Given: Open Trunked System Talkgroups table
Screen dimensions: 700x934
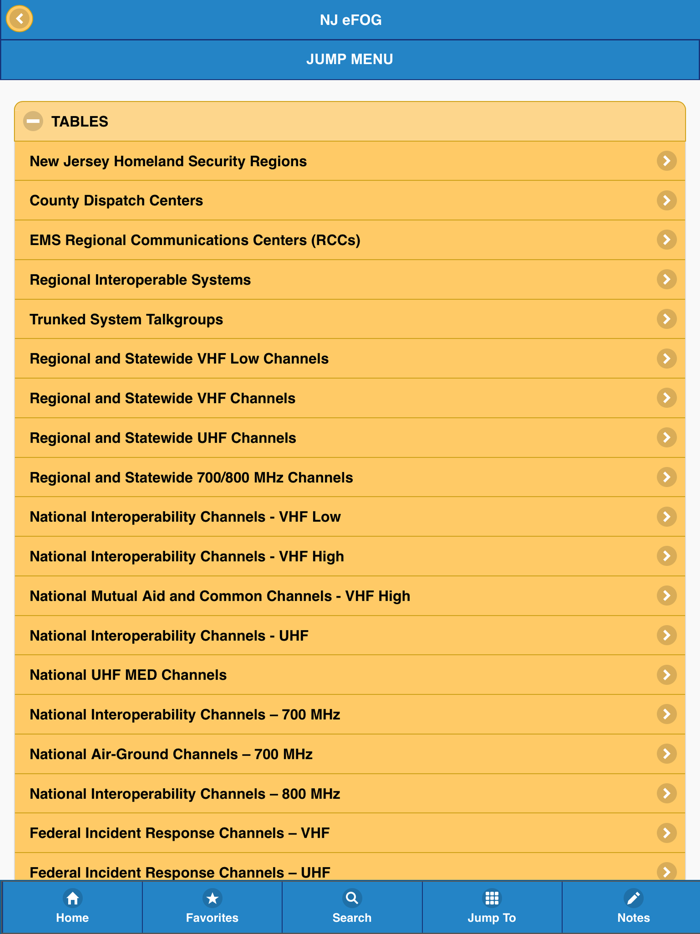Looking at the screenshot, I should (x=350, y=319).
